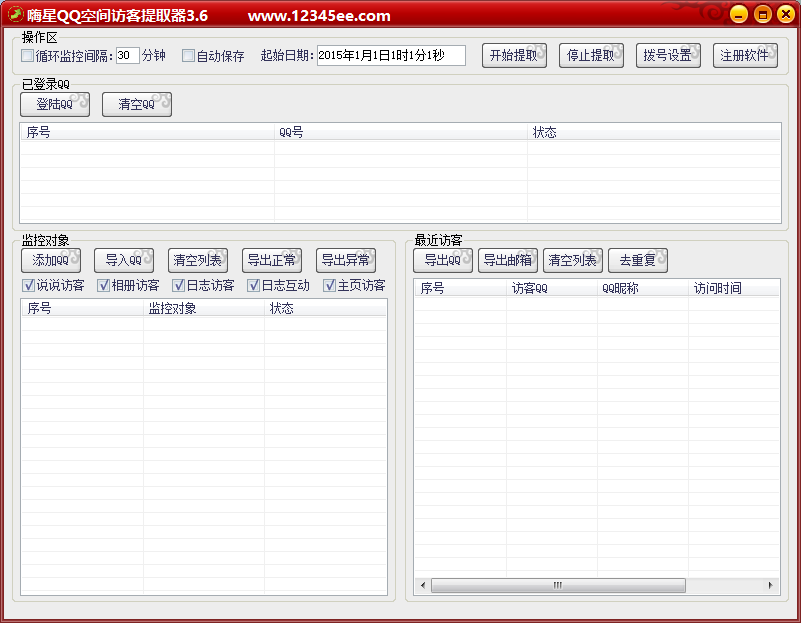The width and height of the screenshot is (801, 623).
Task: Minimize the window with the yellow button
Action: tap(739, 14)
